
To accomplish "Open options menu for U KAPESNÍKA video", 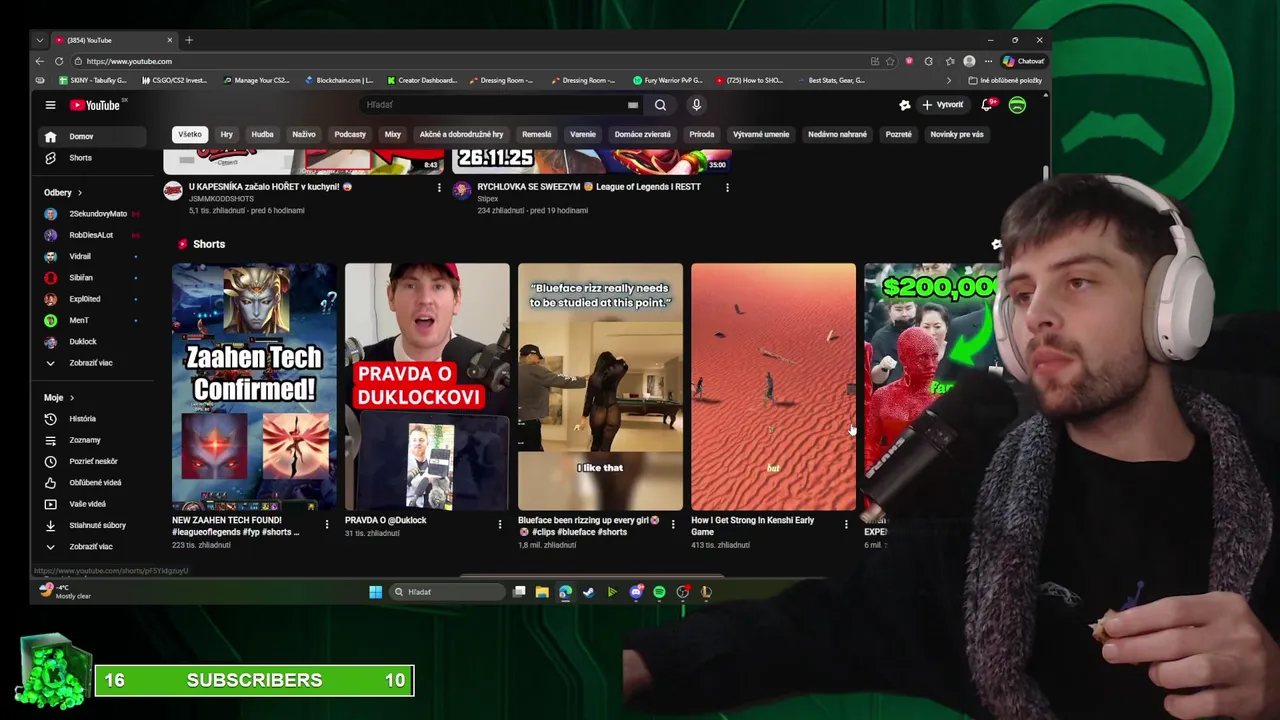I will coord(439,188).
